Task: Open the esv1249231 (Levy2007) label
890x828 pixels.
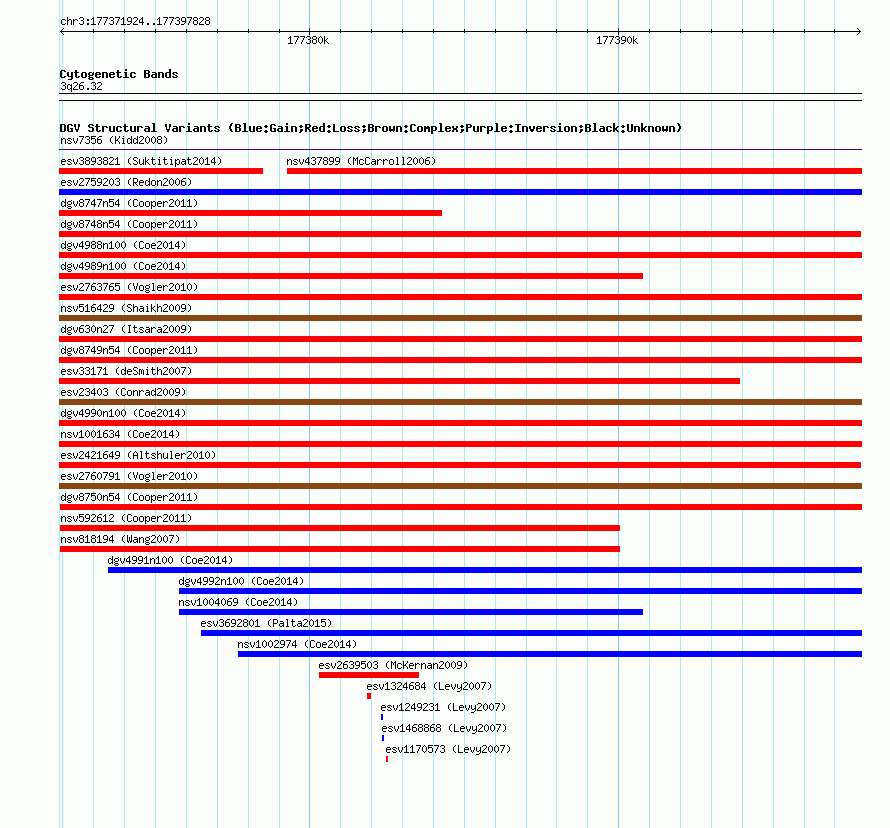Action: pyautogui.click(x=443, y=707)
